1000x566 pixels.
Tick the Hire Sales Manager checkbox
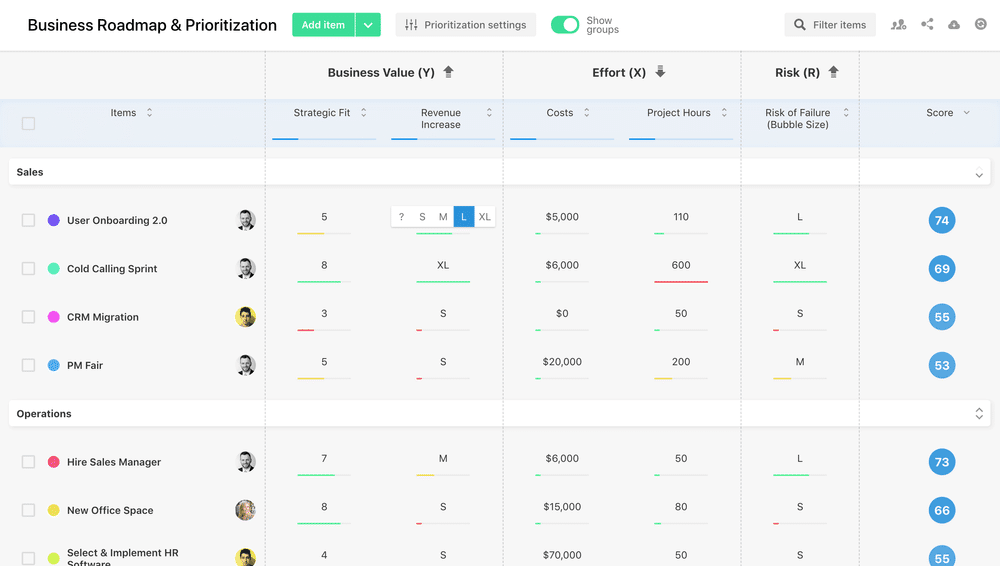pyautogui.click(x=28, y=462)
